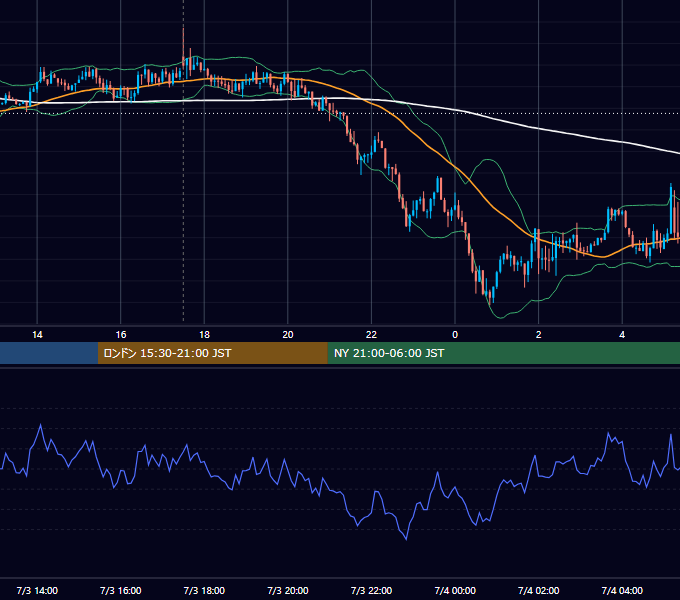Image resolution: width=680 pixels, height=600 pixels.
Task: Click the 7/3 18:00 date label
Action: pyautogui.click(x=204, y=591)
